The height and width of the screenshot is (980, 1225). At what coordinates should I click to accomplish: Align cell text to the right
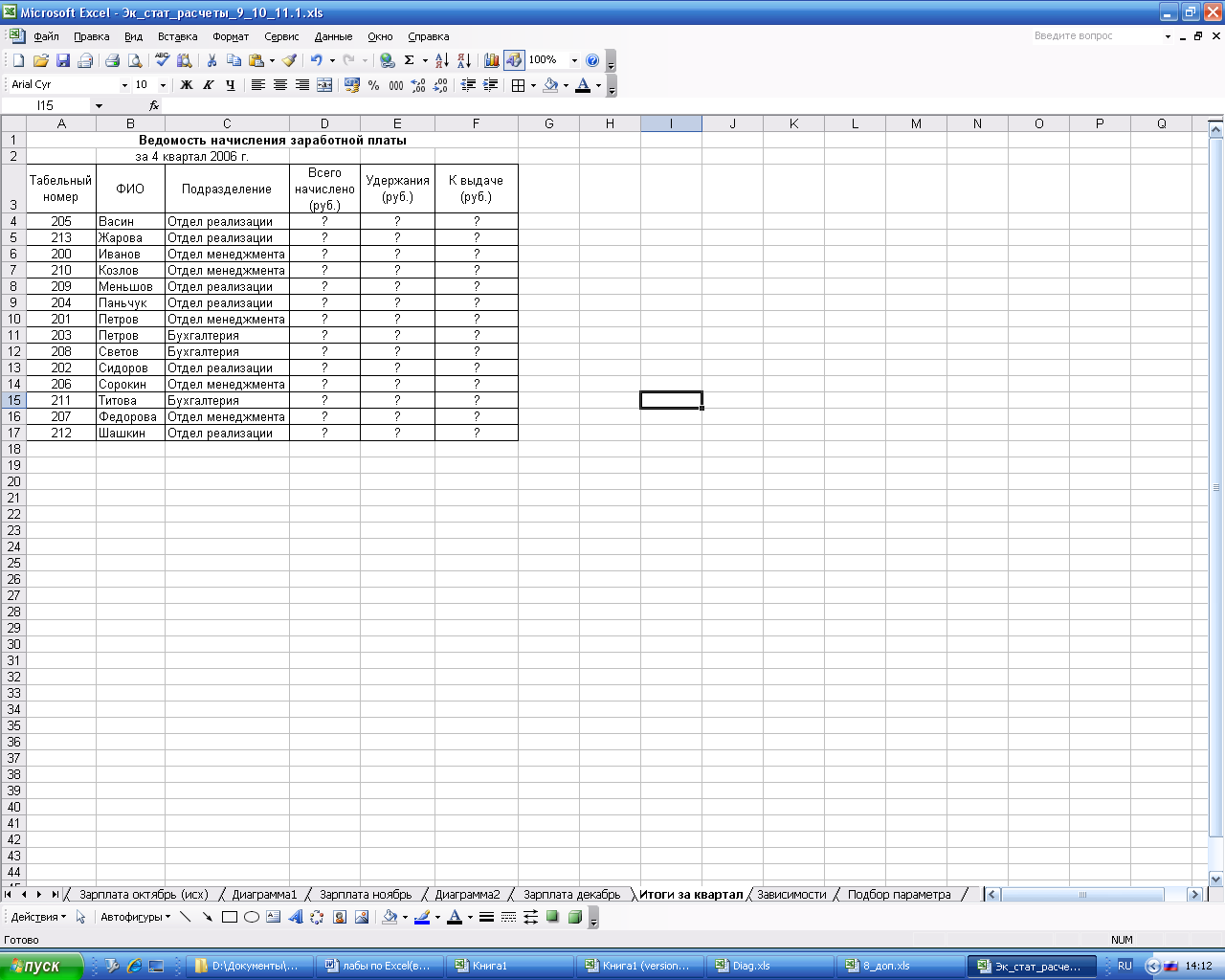coord(302,85)
